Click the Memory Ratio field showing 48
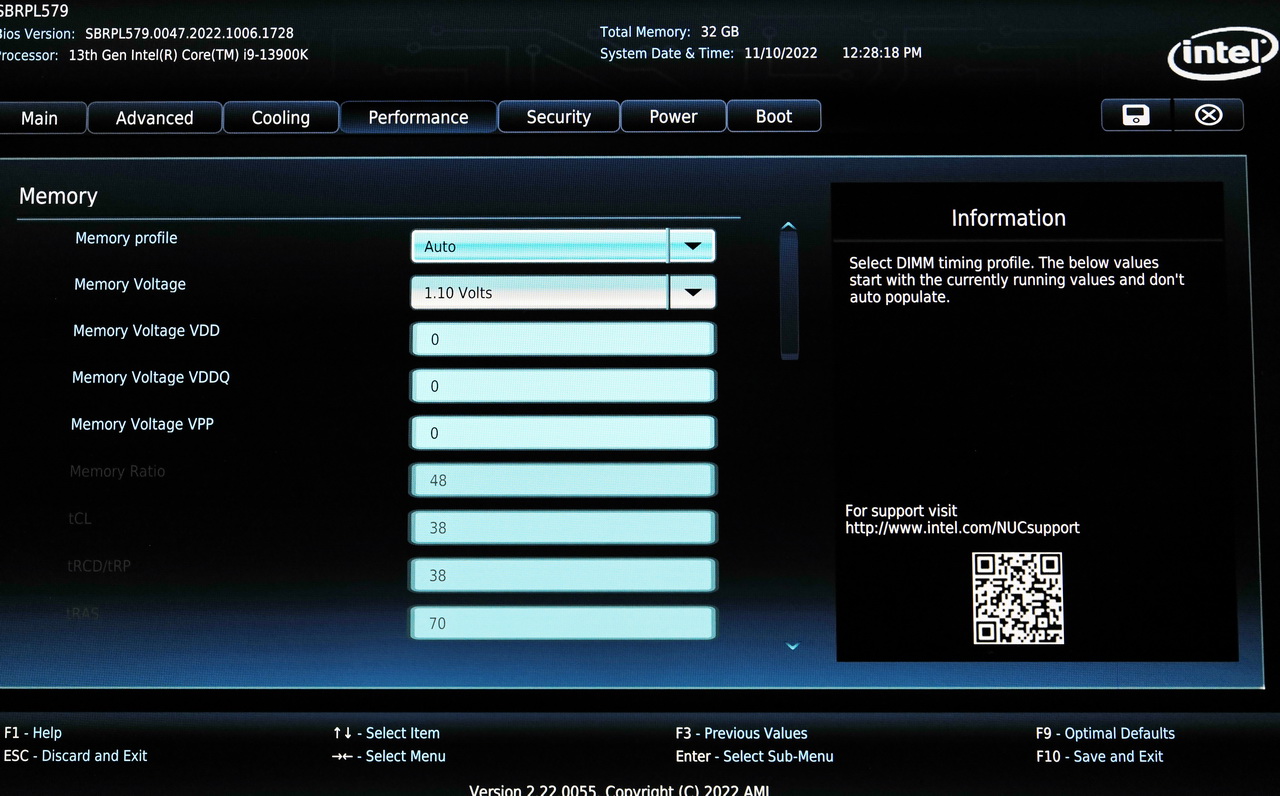The width and height of the screenshot is (1280, 796). [563, 480]
